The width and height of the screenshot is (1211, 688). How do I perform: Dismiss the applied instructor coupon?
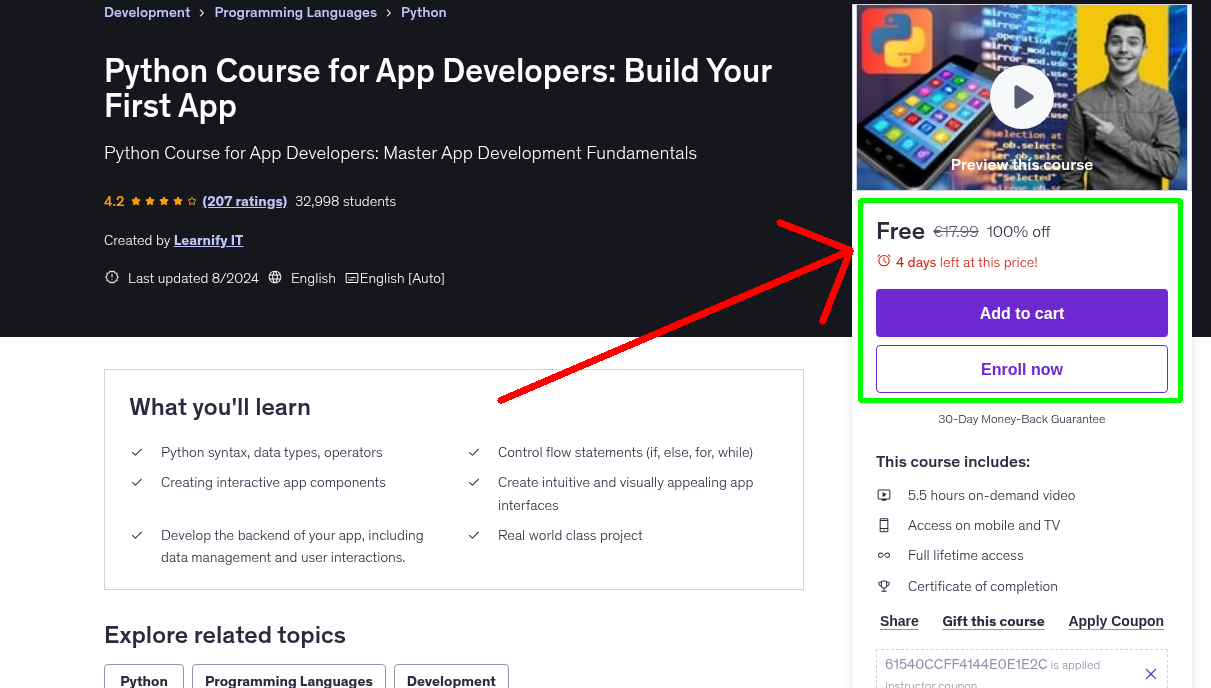coord(1150,674)
